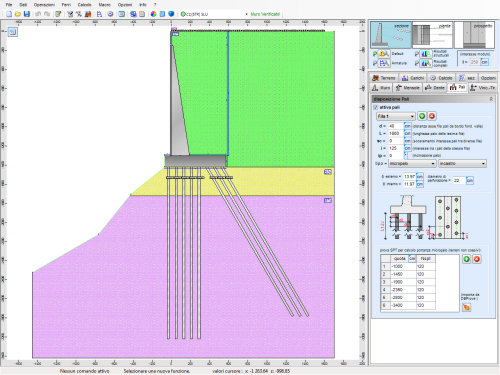500x375 pixels.
Task: Click the save floppy disk icon
Action: [27, 14]
